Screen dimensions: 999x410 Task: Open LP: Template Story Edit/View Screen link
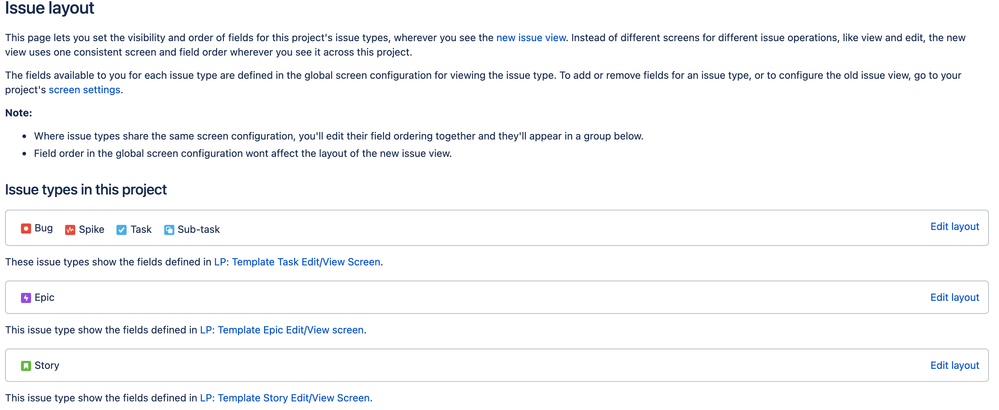(x=285, y=398)
